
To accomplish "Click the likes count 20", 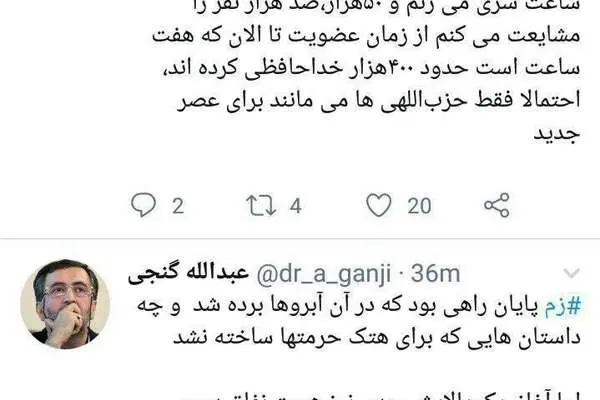I will tap(419, 206).
